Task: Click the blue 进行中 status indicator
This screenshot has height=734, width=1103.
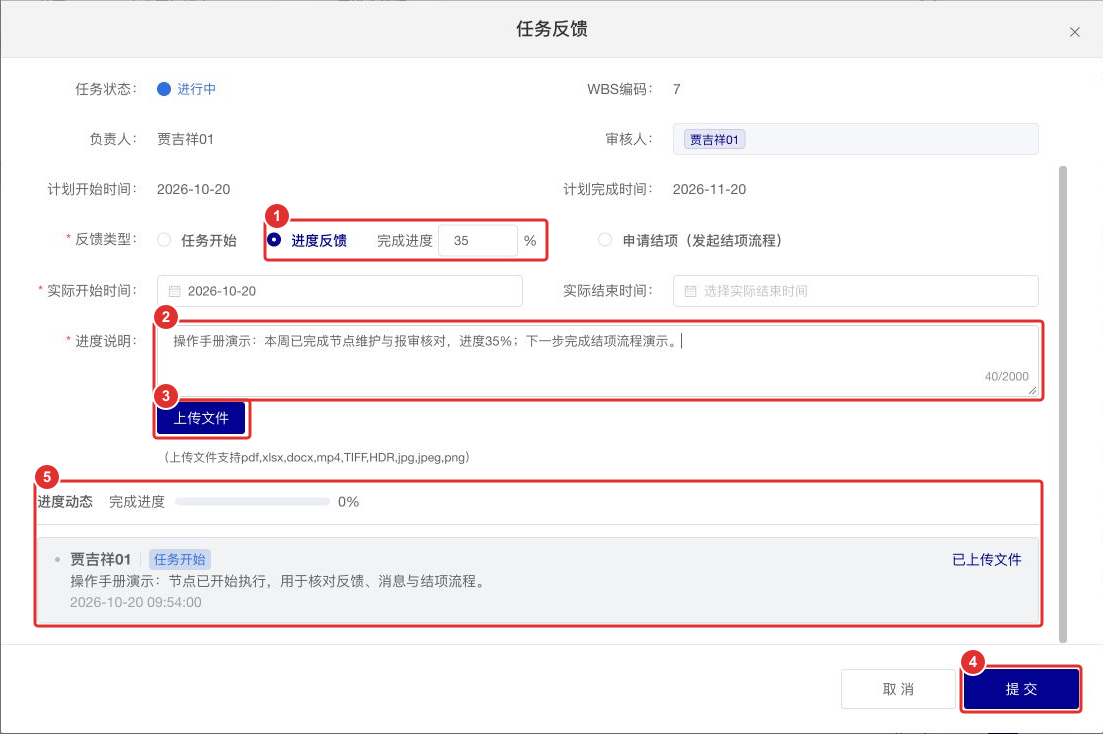Action: [164, 89]
